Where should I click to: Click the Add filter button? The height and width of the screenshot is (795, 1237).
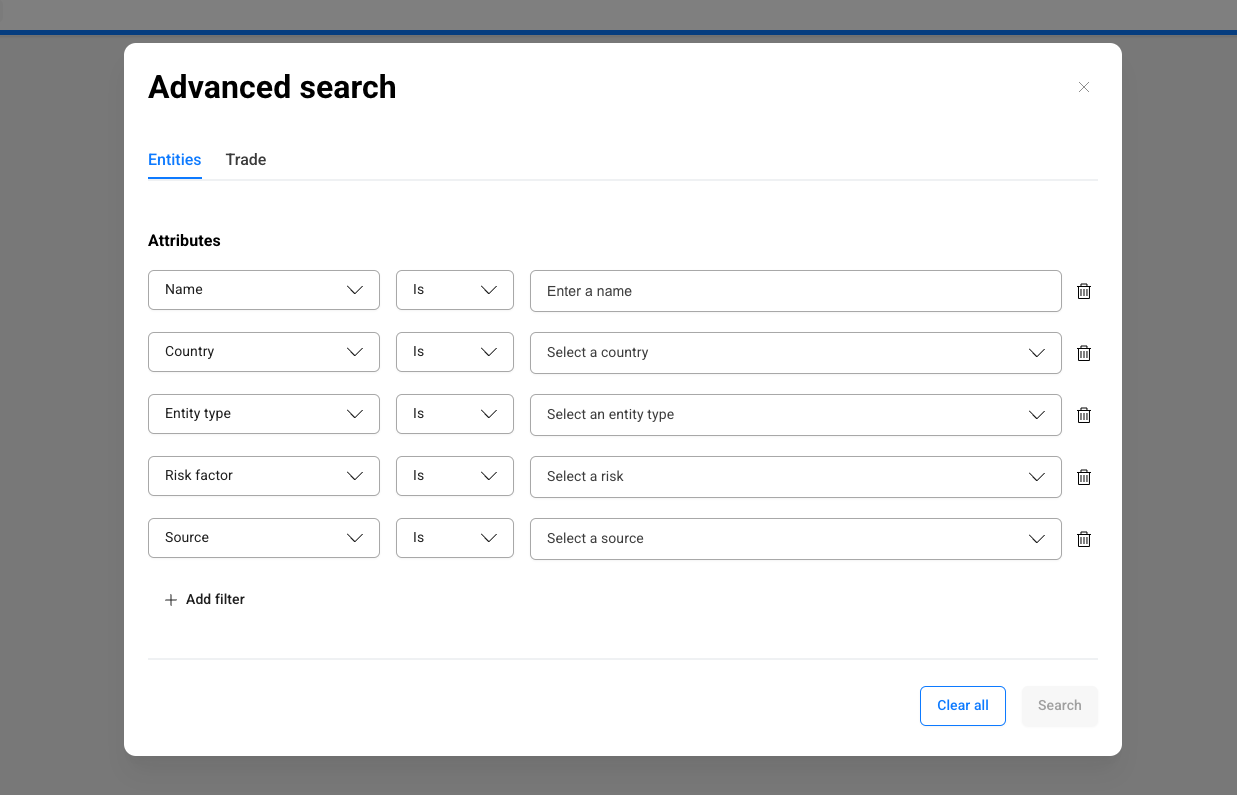[x=204, y=600]
